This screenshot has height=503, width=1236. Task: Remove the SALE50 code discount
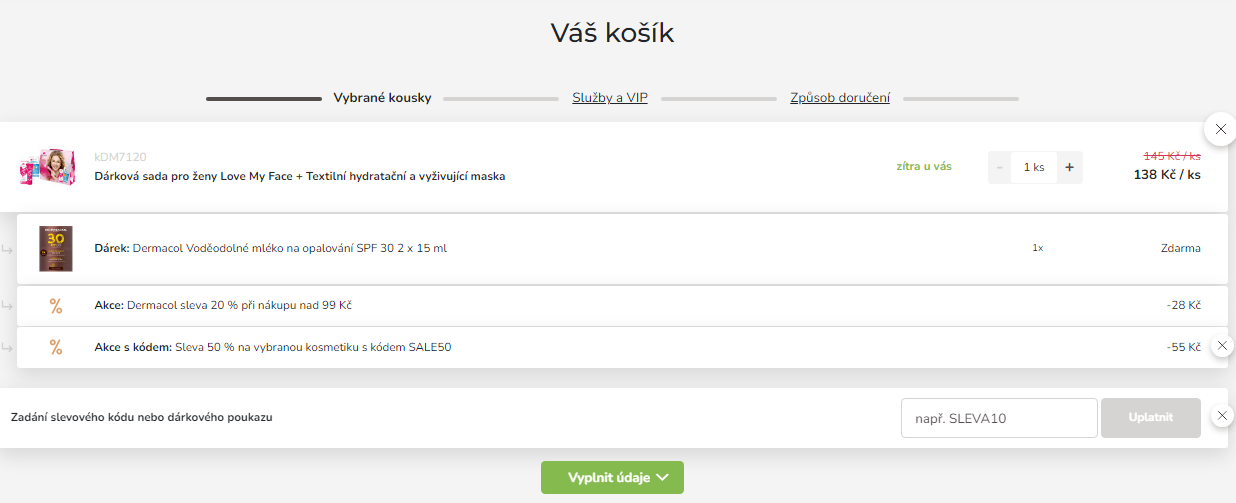click(1222, 346)
